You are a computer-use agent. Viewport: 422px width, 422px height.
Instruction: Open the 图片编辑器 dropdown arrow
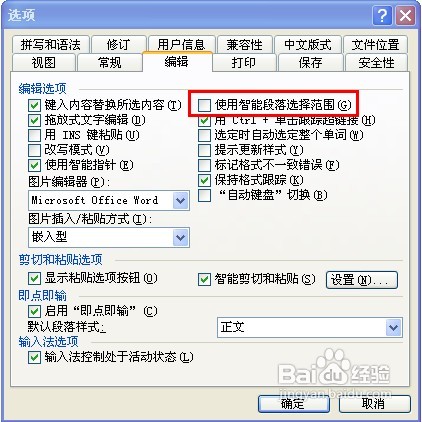[181, 201]
